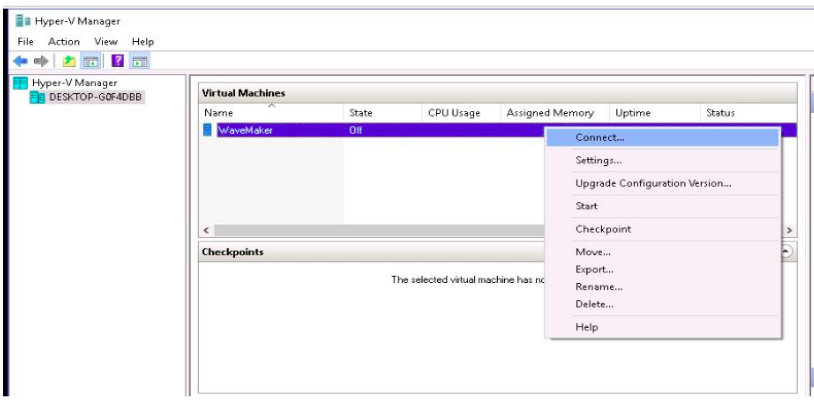
Task: Open the Action menu
Action: click(x=63, y=41)
